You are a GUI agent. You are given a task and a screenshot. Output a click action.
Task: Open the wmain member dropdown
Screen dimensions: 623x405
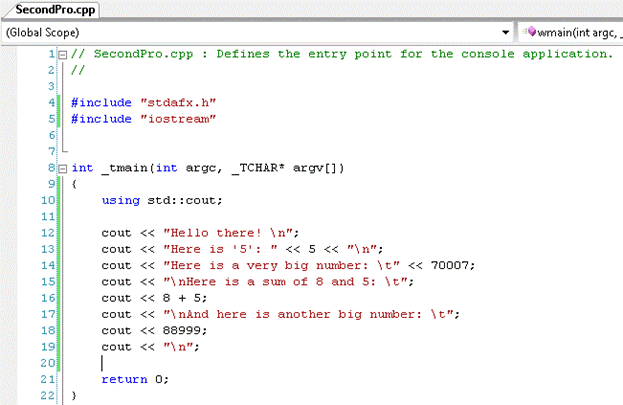[x=571, y=32]
